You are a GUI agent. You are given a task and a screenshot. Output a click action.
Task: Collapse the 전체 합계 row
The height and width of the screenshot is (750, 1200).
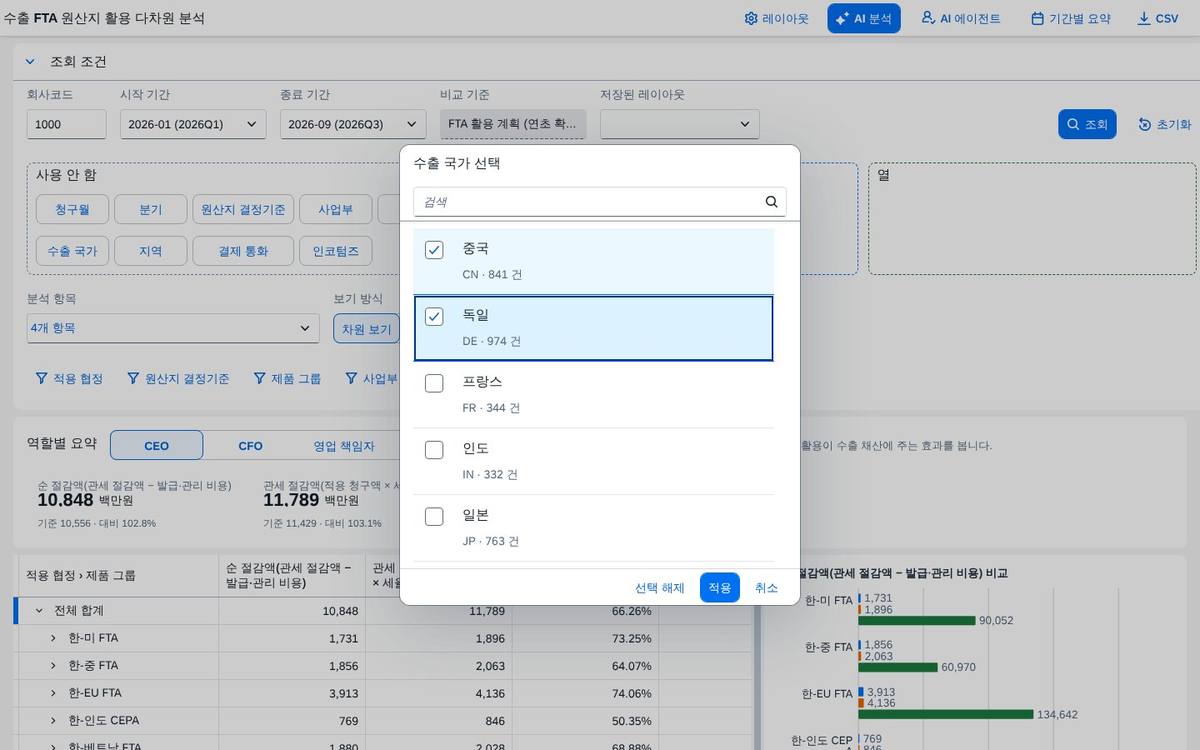(x=39, y=610)
